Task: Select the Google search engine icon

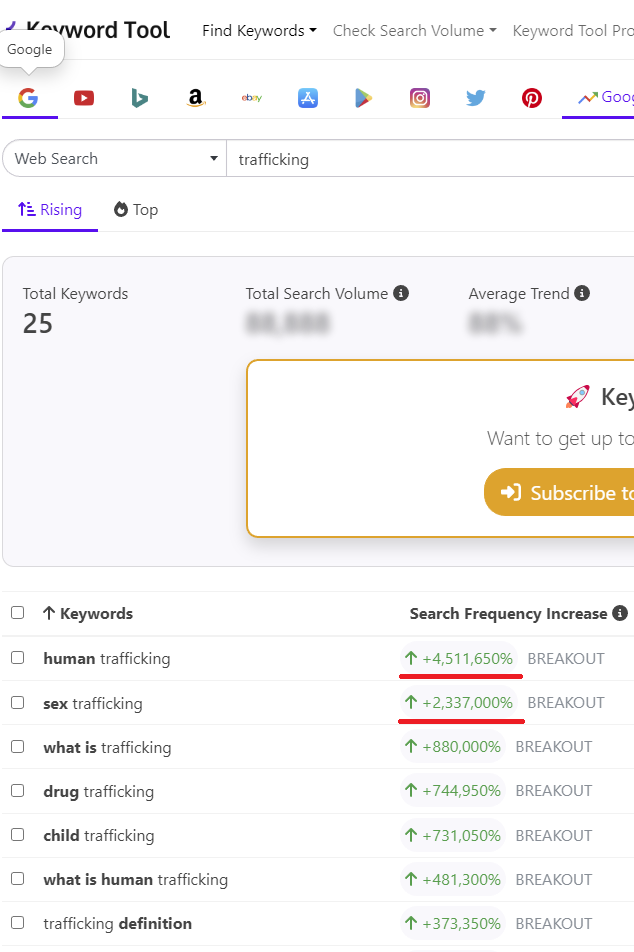Action: [28, 98]
